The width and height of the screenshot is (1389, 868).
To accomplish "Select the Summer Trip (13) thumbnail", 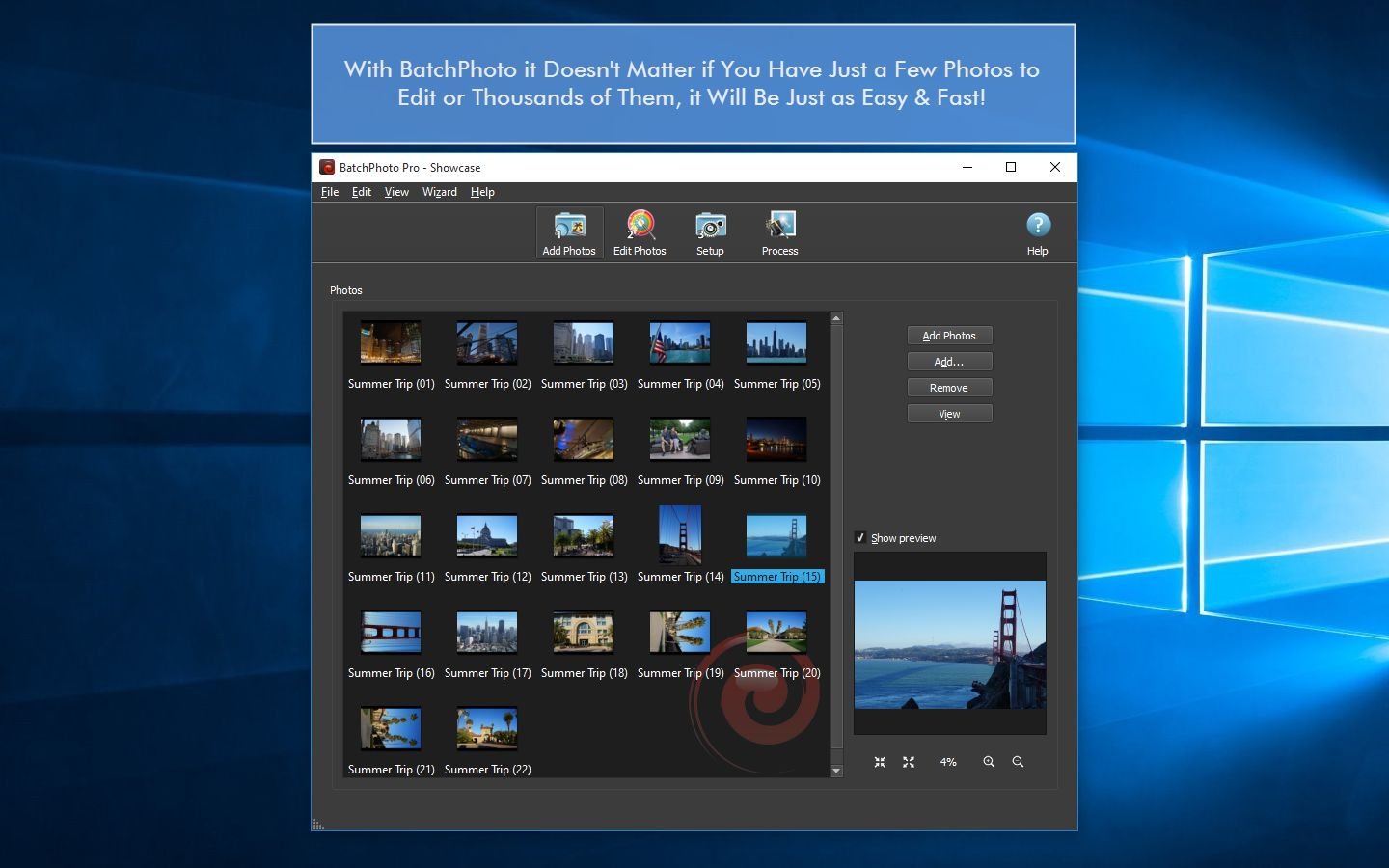I will pyautogui.click(x=584, y=535).
